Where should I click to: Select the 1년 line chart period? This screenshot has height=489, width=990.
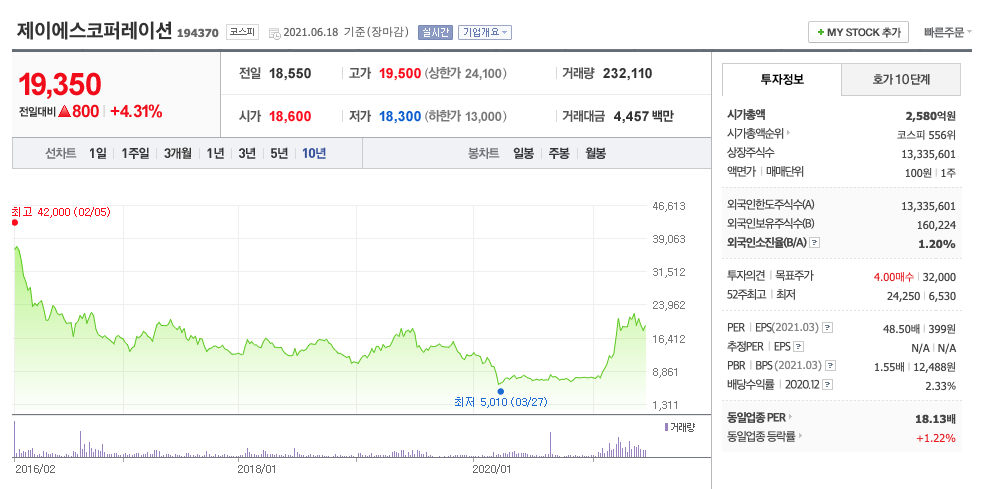(x=215, y=153)
